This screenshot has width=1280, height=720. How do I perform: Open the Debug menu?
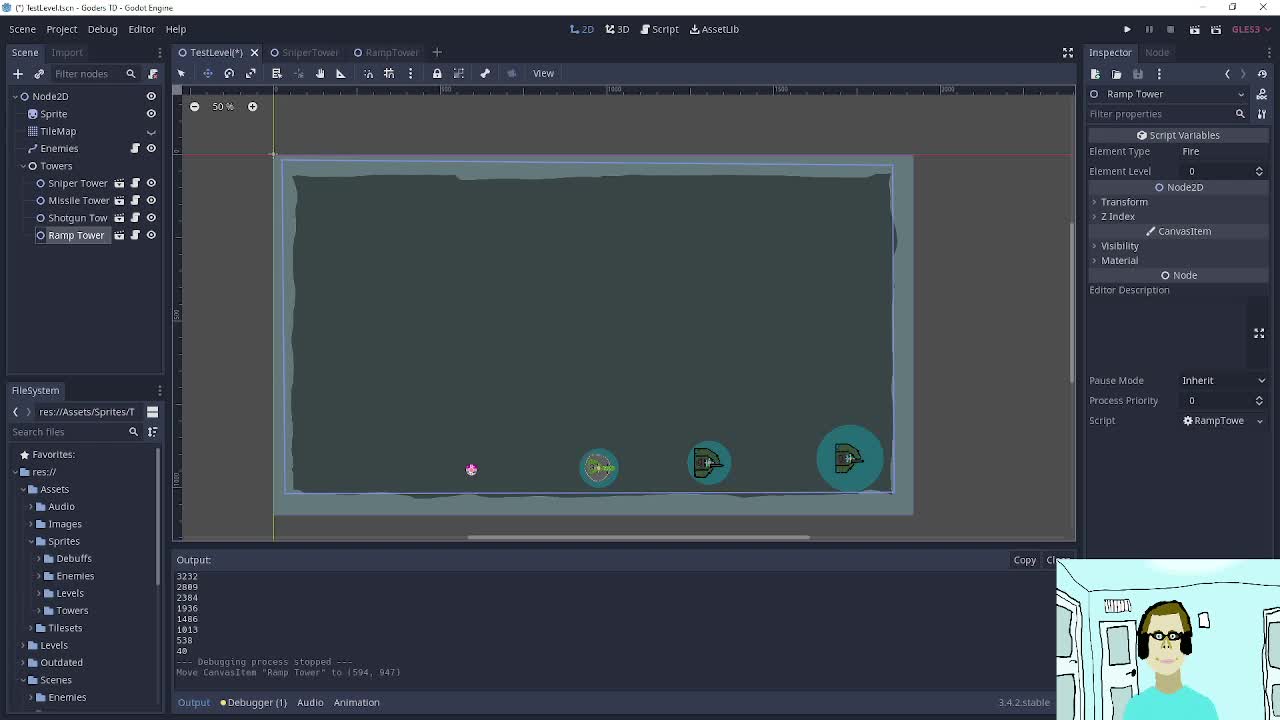(x=102, y=29)
